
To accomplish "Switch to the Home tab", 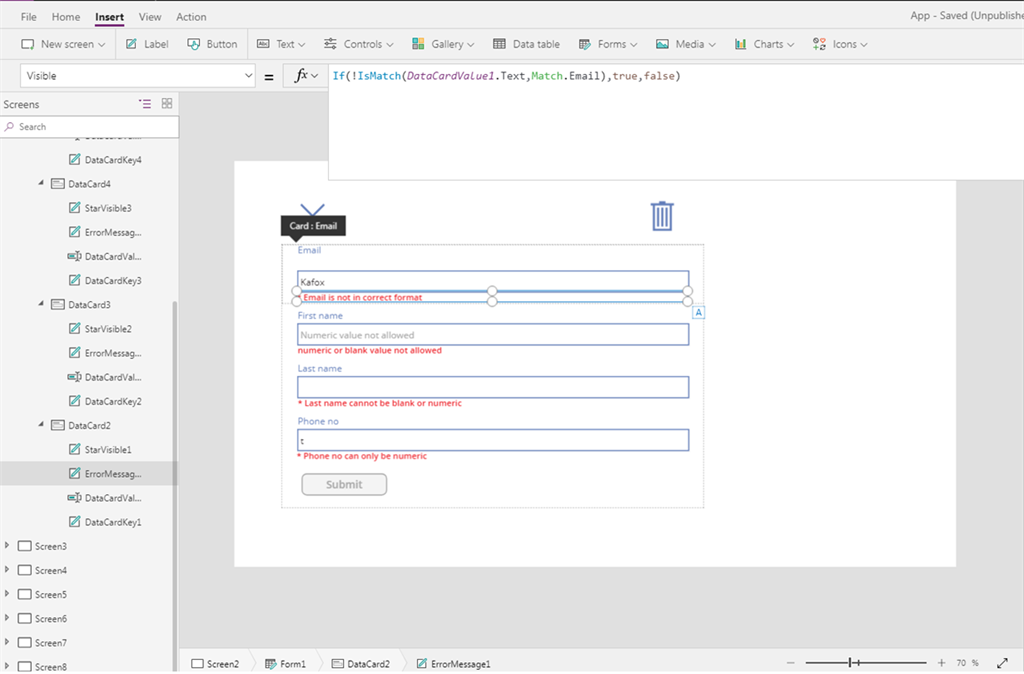I will (x=66, y=17).
